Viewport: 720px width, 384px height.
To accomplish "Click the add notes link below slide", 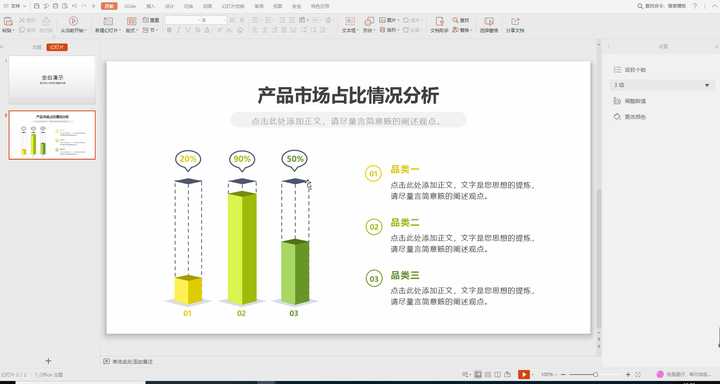I will click(x=132, y=361).
